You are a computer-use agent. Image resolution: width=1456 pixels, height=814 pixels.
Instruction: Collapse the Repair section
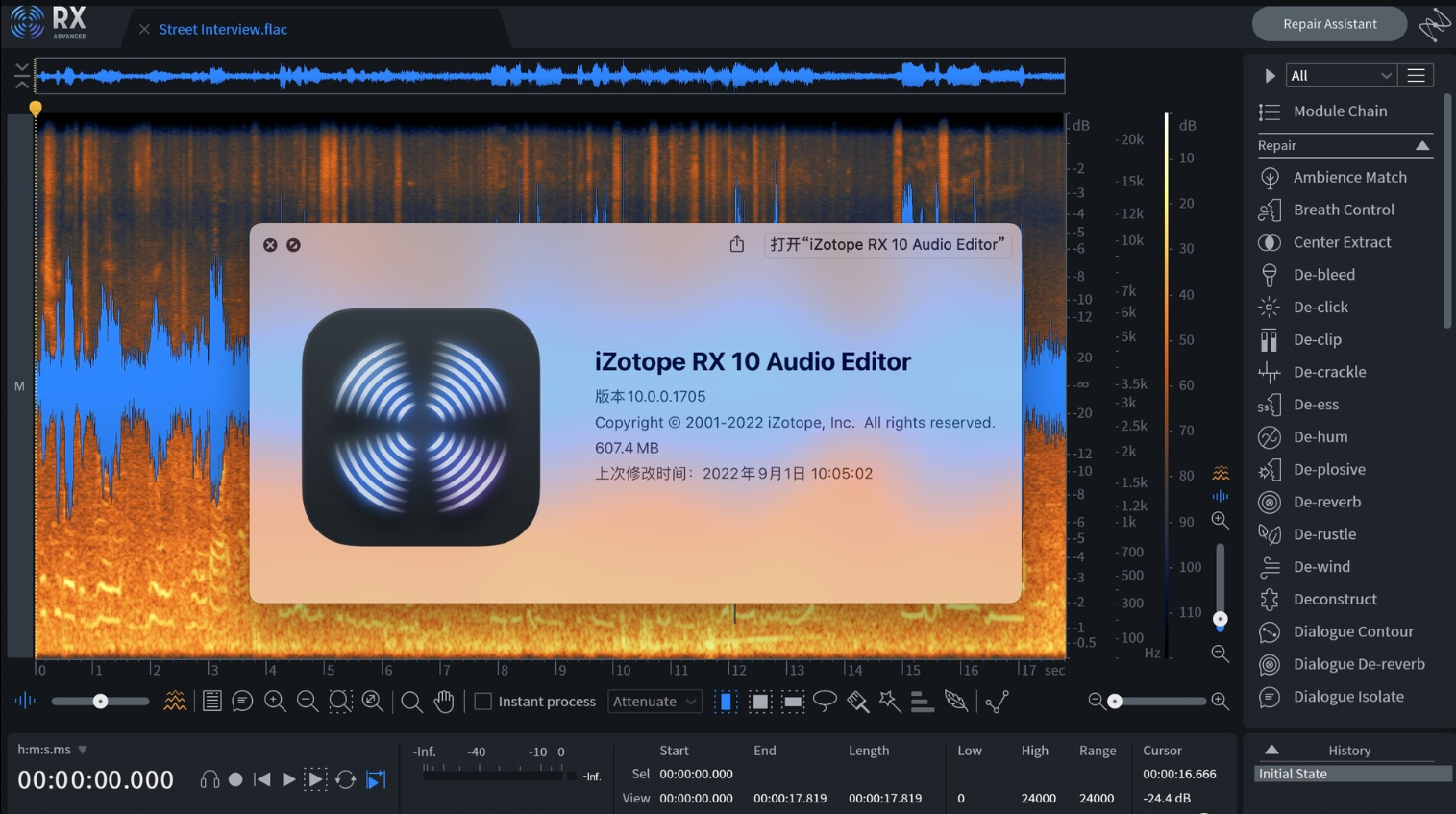click(1421, 146)
